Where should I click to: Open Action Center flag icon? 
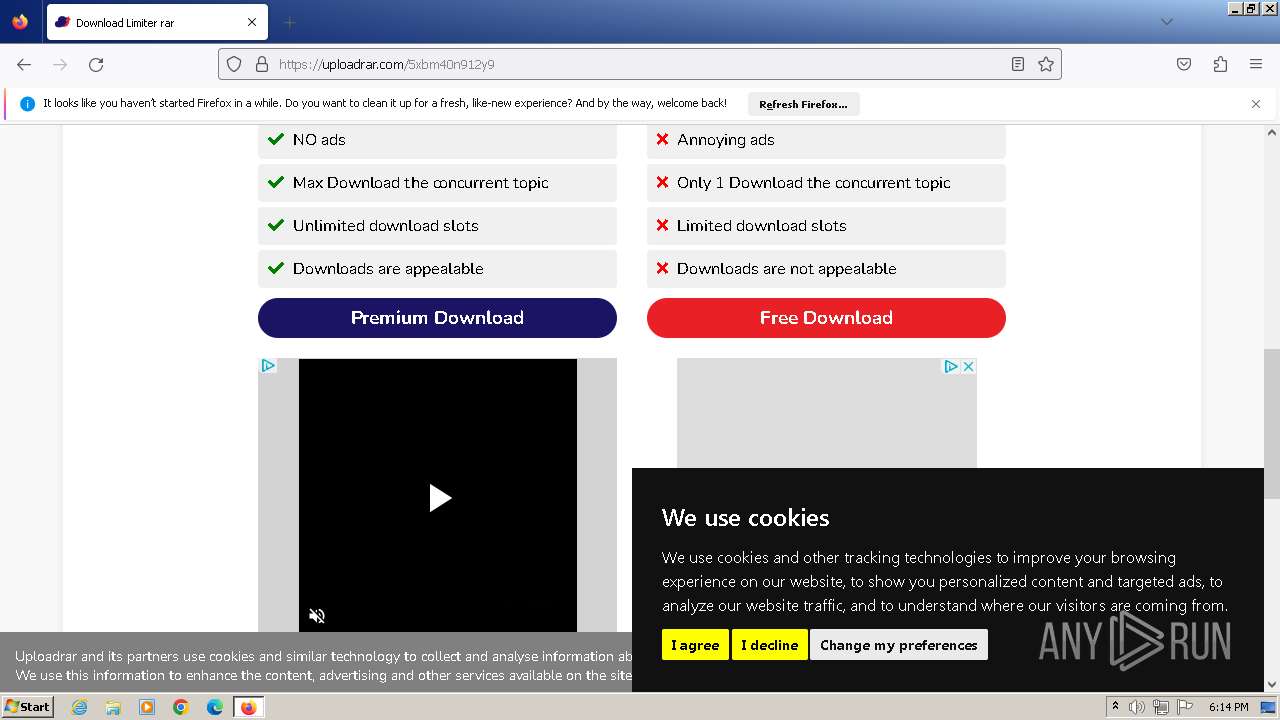pyautogui.click(x=1184, y=707)
